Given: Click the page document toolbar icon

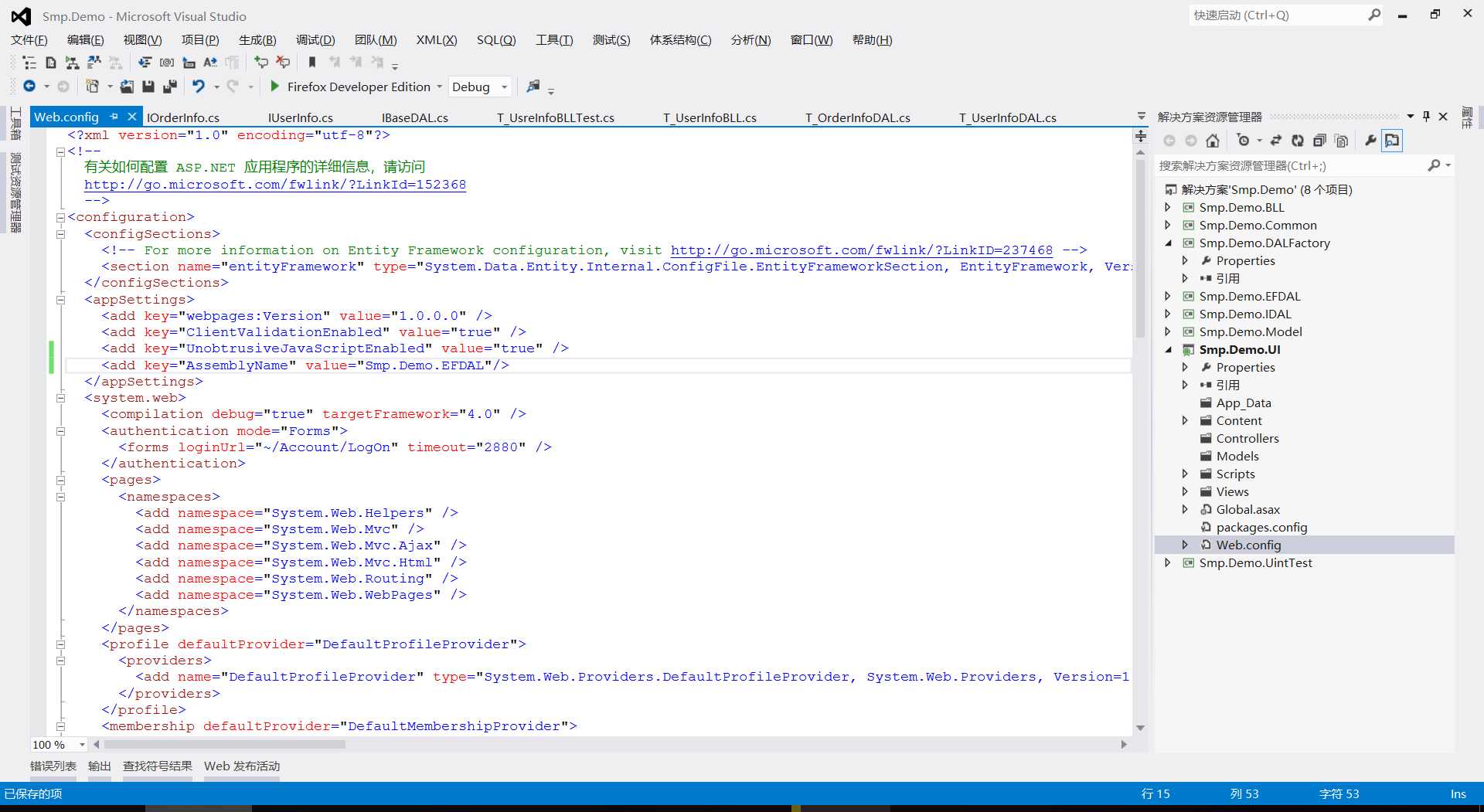Looking at the screenshot, I should tap(51, 63).
